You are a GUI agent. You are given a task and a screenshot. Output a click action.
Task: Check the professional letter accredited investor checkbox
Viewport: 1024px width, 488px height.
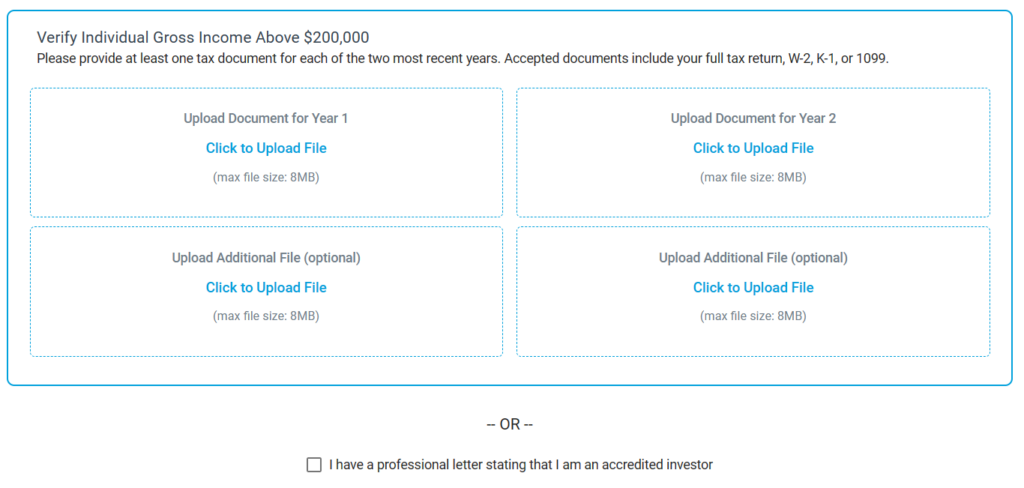click(314, 465)
